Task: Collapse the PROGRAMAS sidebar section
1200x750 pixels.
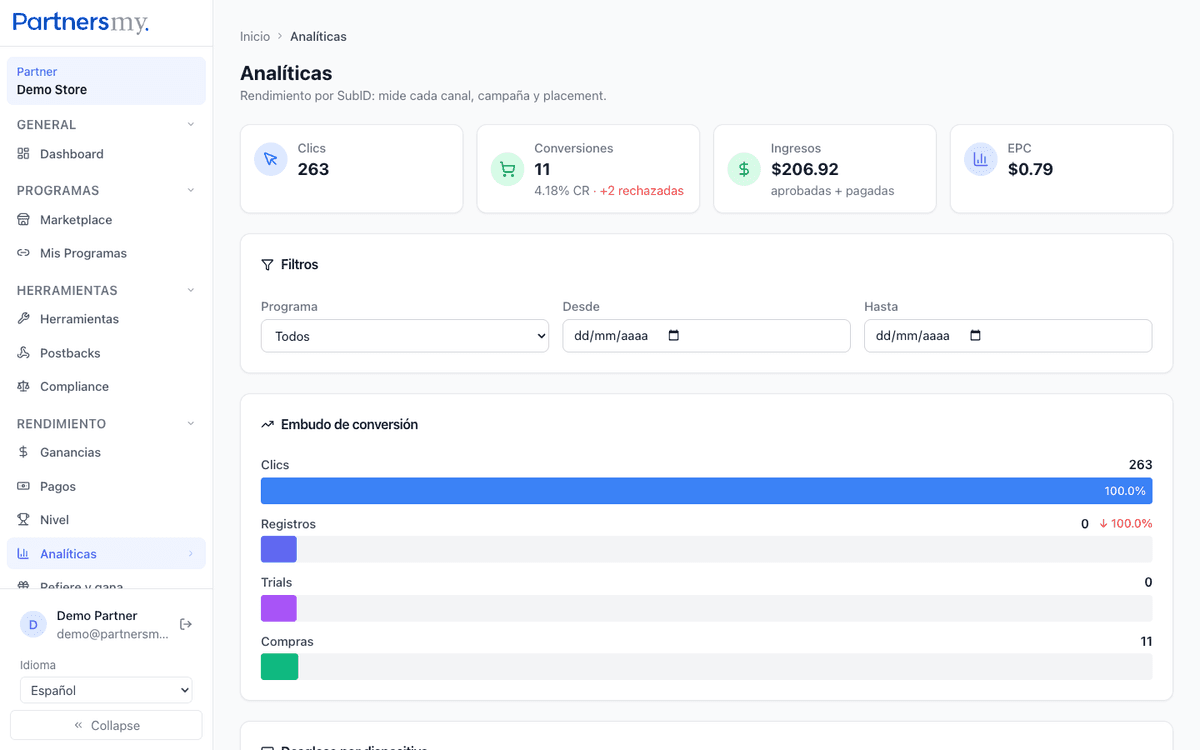Action: click(191, 190)
